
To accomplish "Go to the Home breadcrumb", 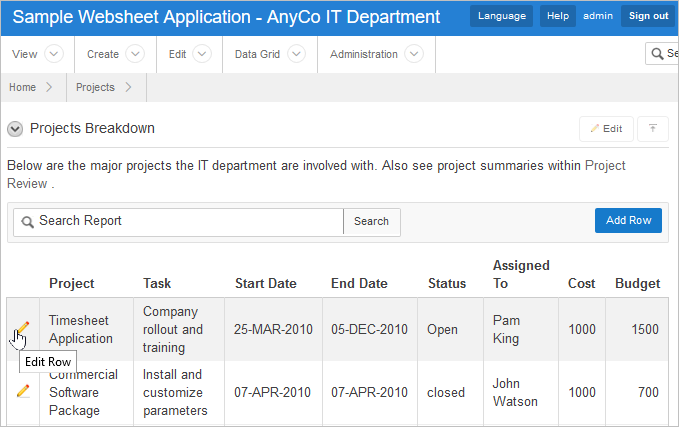I will 22,87.
